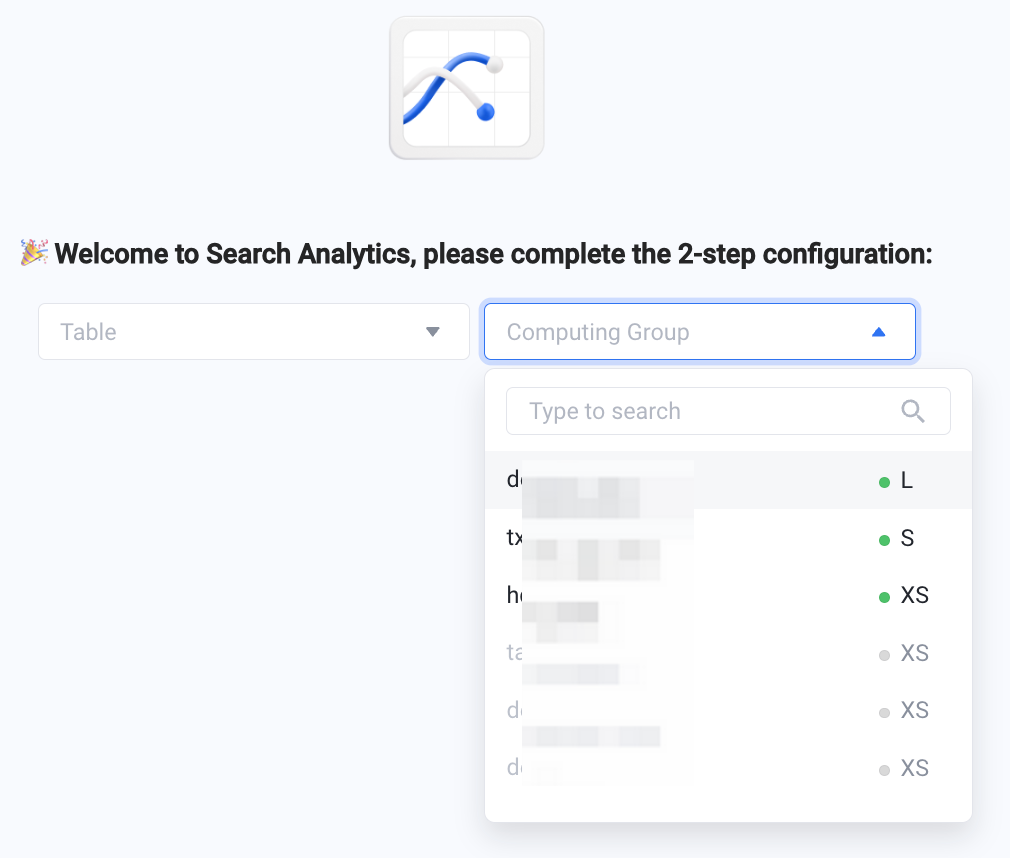Click green status dot beside L size
The width and height of the screenshot is (1010, 858).
884,482
